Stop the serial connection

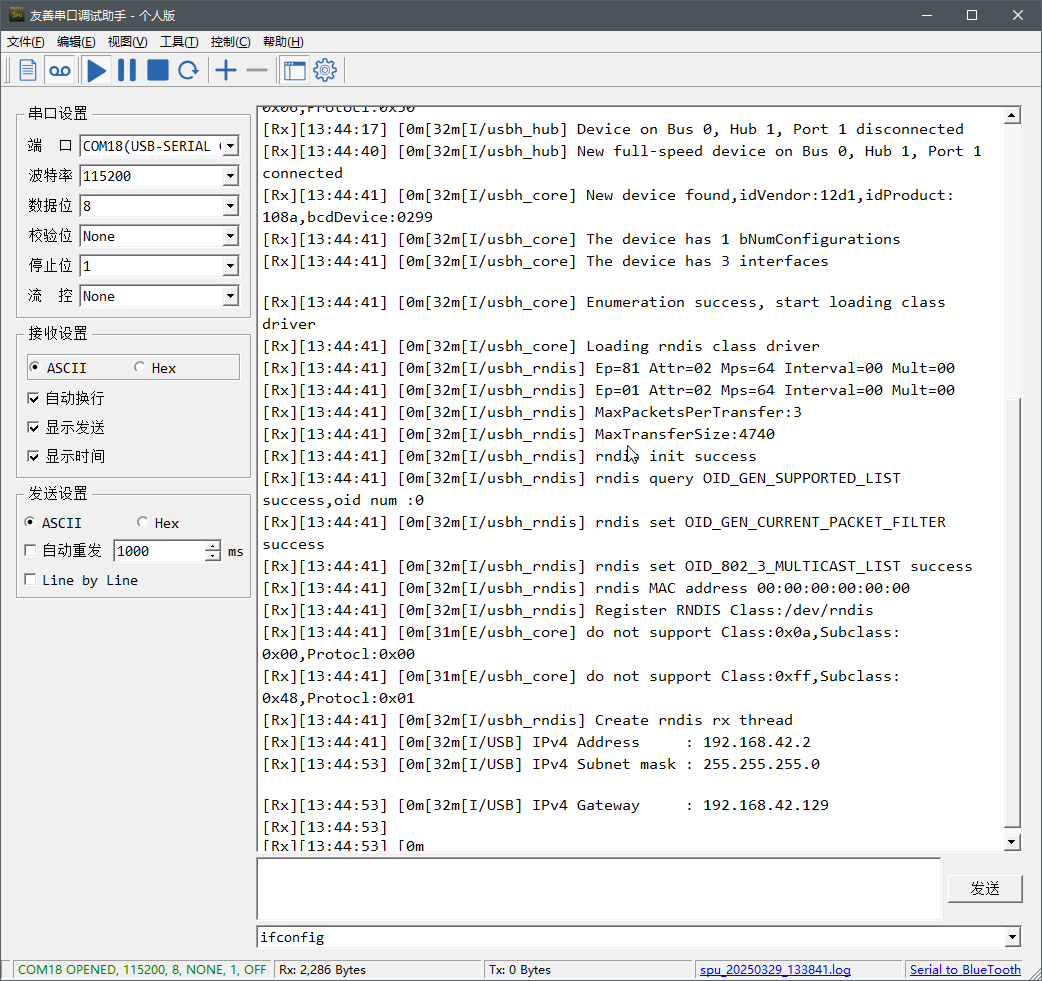[157, 70]
